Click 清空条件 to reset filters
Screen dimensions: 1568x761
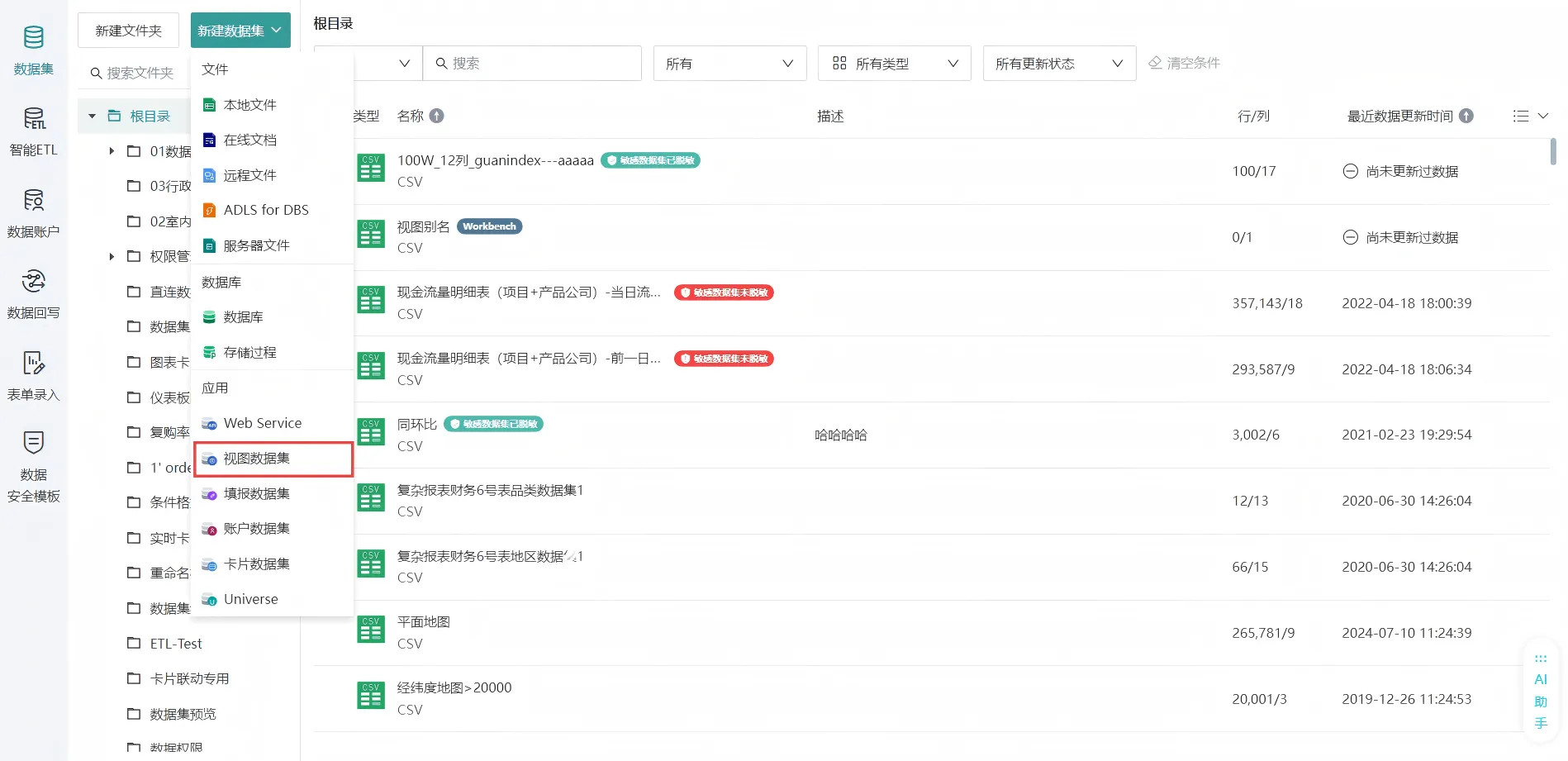point(1184,63)
